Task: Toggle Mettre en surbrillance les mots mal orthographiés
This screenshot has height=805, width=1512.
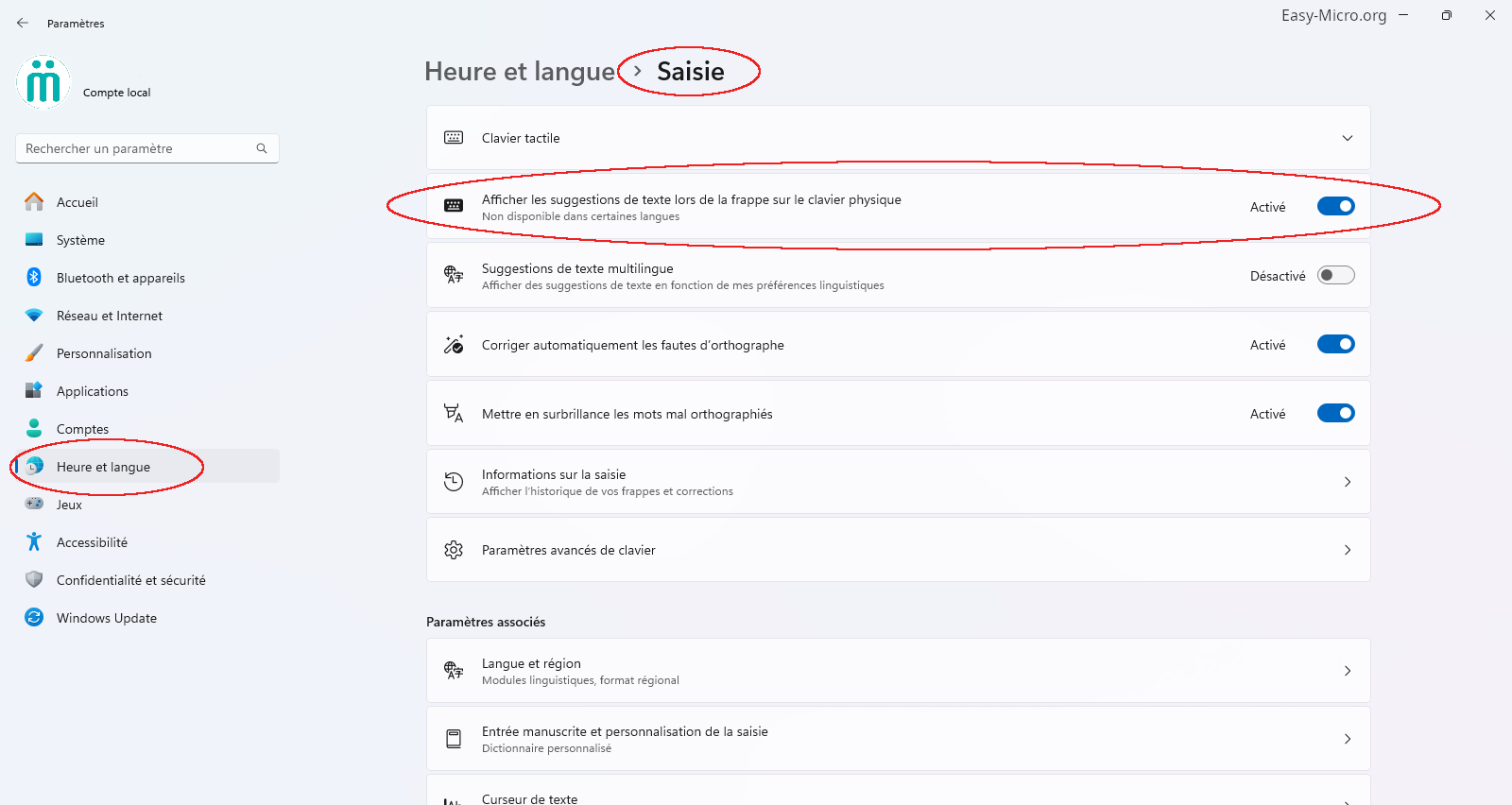Action: tap(1335, 413)
